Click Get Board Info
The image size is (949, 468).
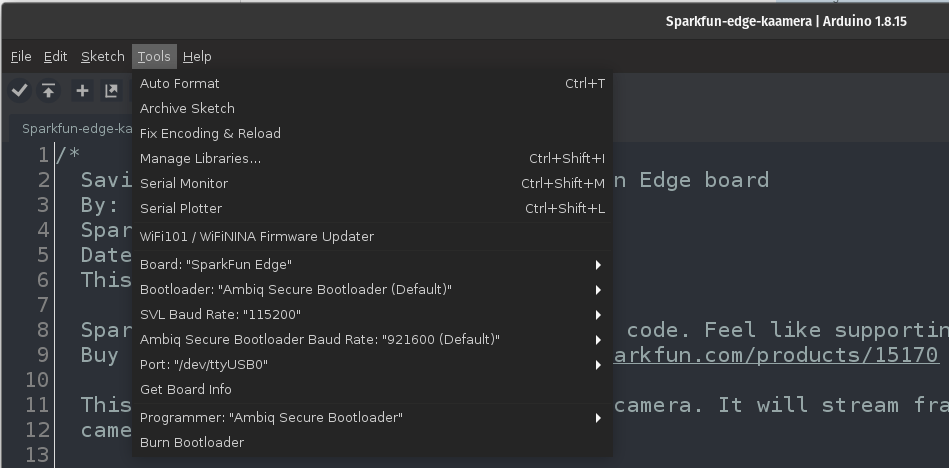click(x=186, y=390)
